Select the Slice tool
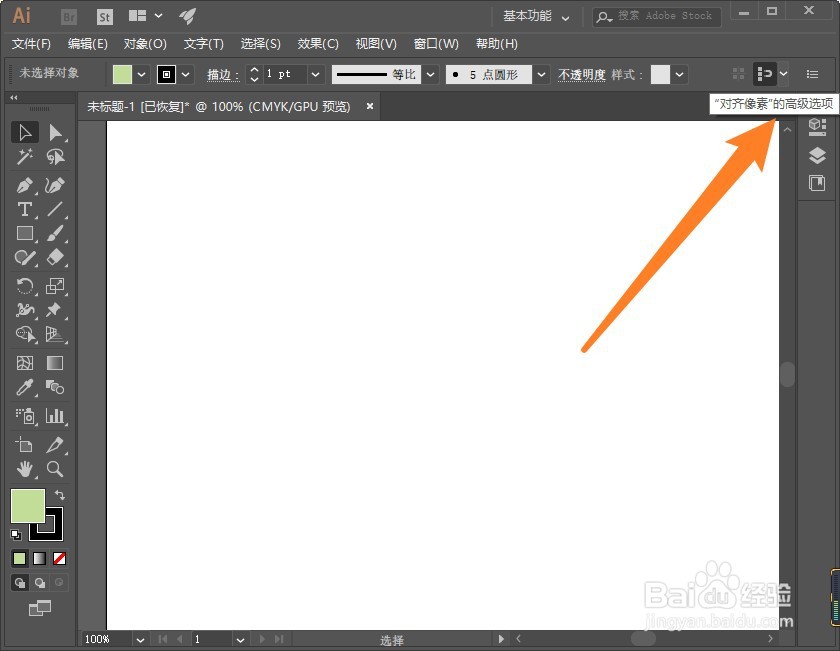This screenshot has width=840, height=651. click(55, 445)
